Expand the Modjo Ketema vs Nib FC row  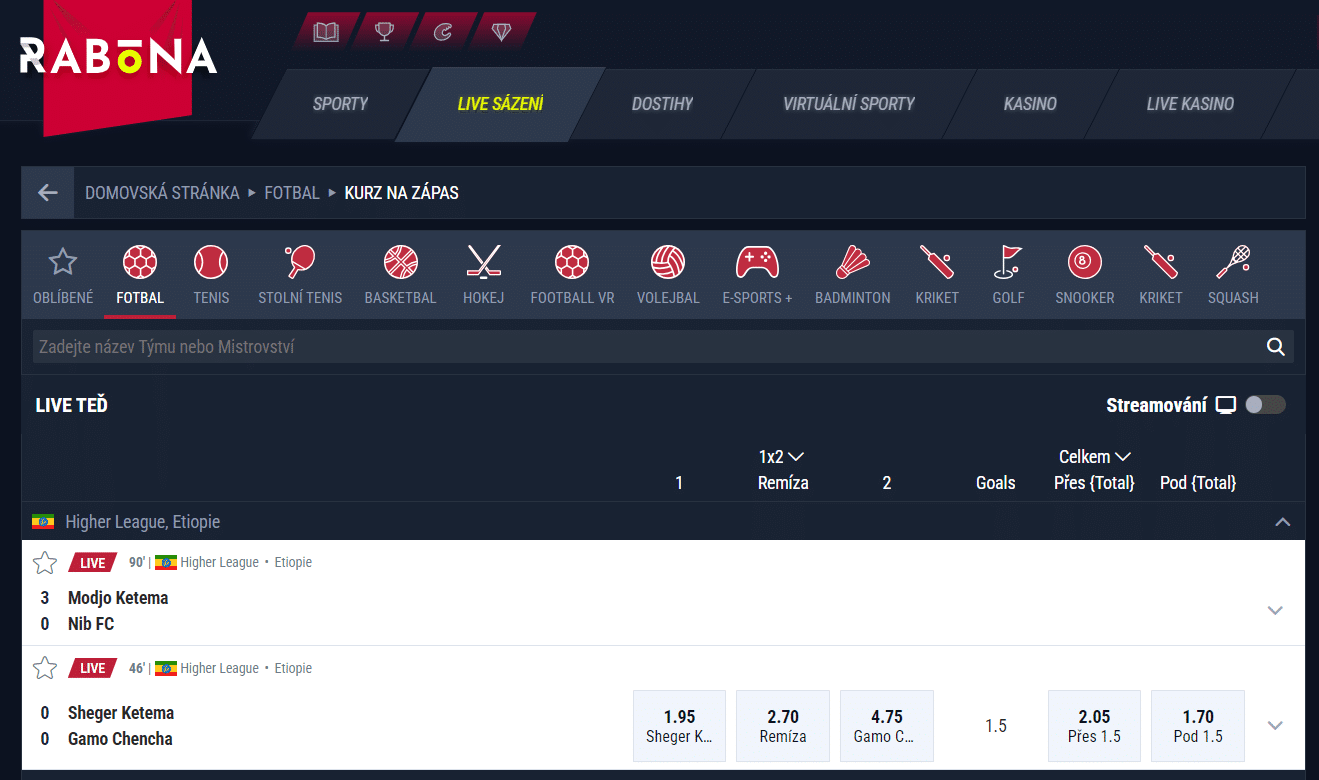pyautogui.click(x=1275, y=610)
